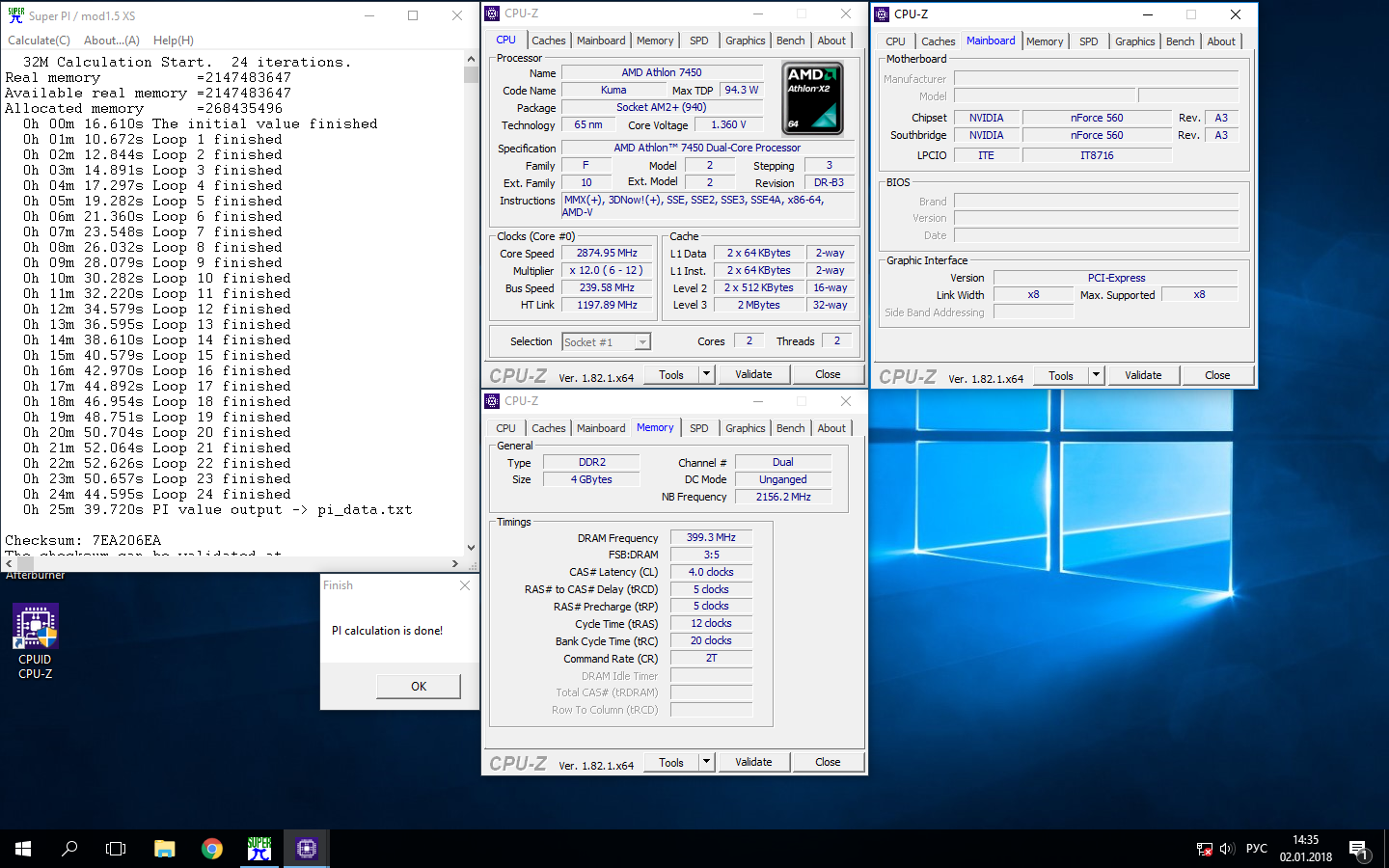The width and height of the screenshot is (1389, 868).
Task: Click the AMD Athlon X2 processor logo
Action: pyautogui.click(x=812, y=98)
